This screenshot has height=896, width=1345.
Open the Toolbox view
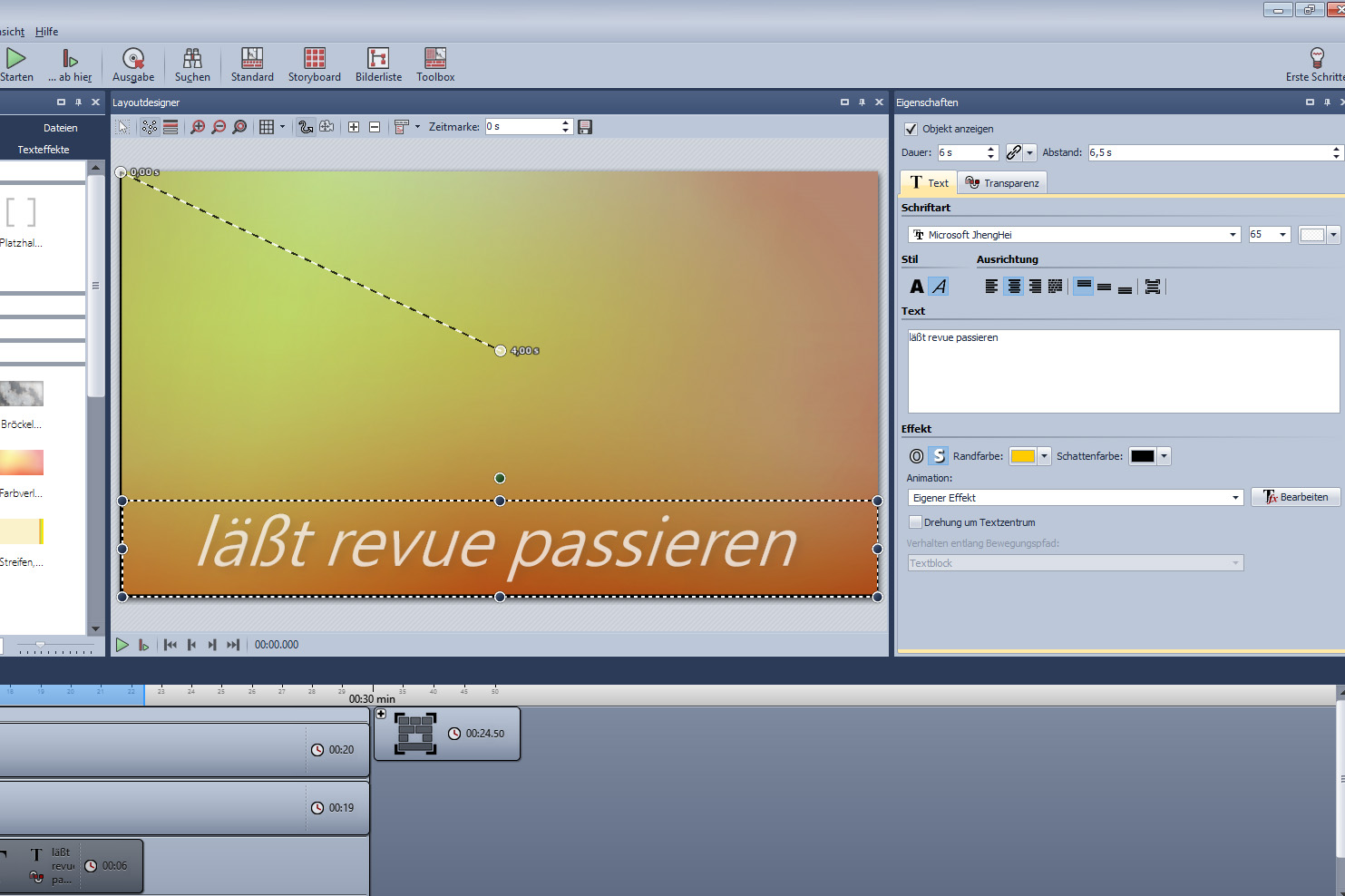pyautogui.click(x=435, y=64)
